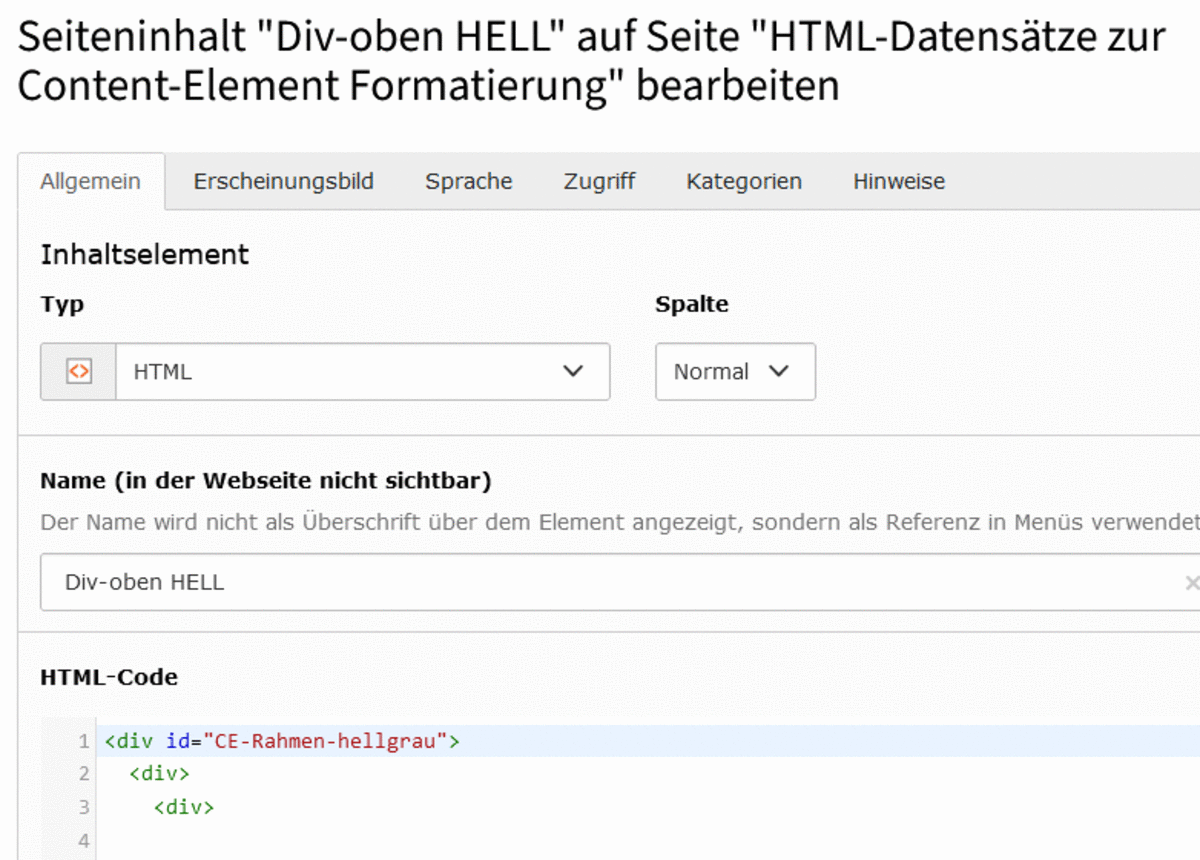Go to the Sprache tab
The width and height of the screenshot is (1200, 860).
468,182
